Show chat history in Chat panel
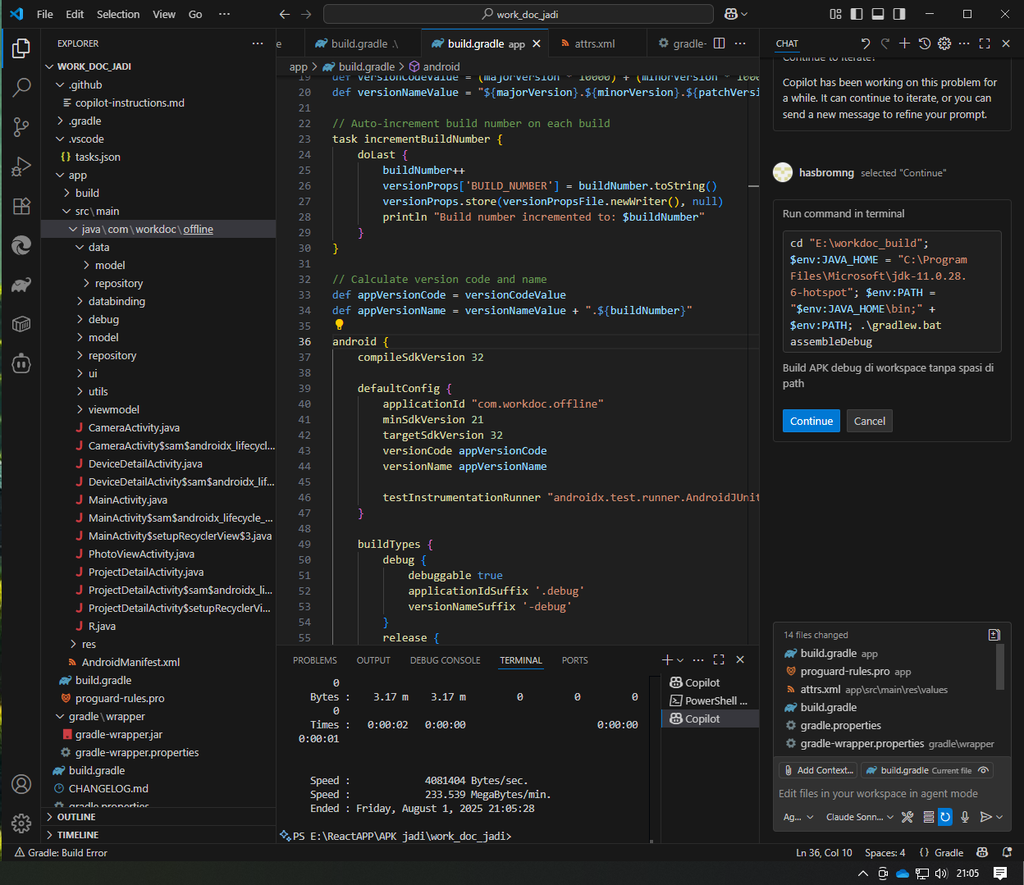Image resolution: width=1024 pixels, height=885 pixels. pos(924,43)
